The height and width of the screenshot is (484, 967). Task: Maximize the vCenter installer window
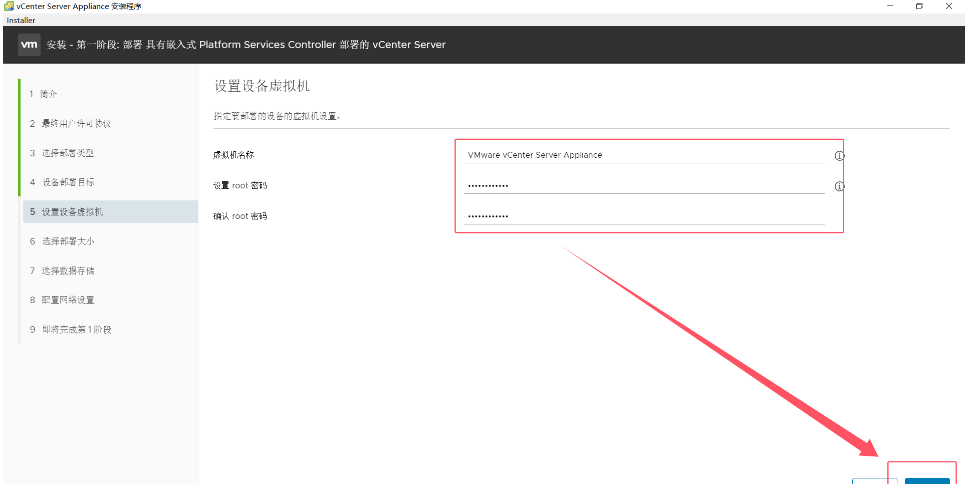pos(920,6)
